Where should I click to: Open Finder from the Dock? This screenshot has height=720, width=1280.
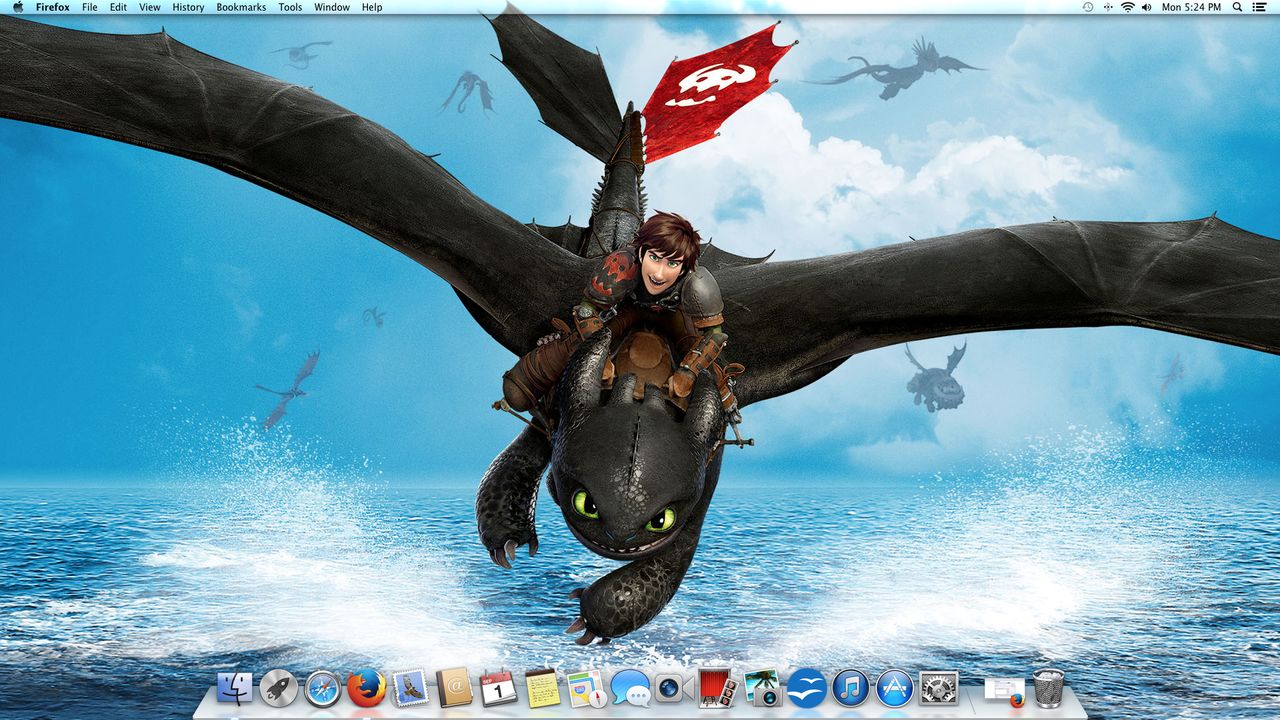[235, 688]
